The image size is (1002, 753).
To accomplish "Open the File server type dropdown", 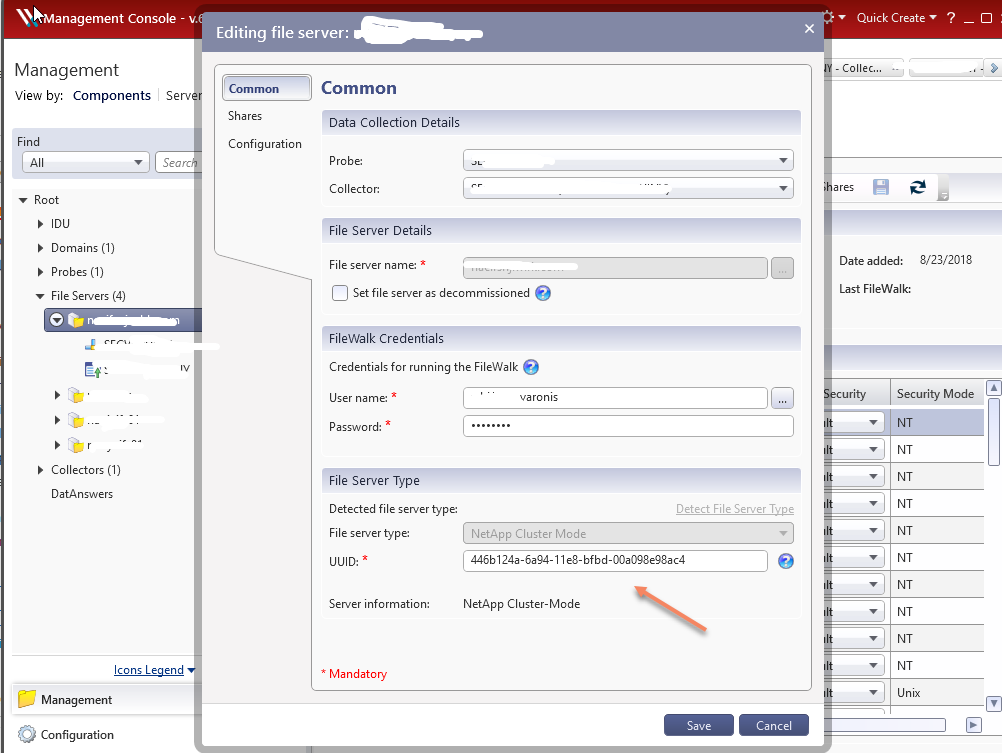I will 628,533.
